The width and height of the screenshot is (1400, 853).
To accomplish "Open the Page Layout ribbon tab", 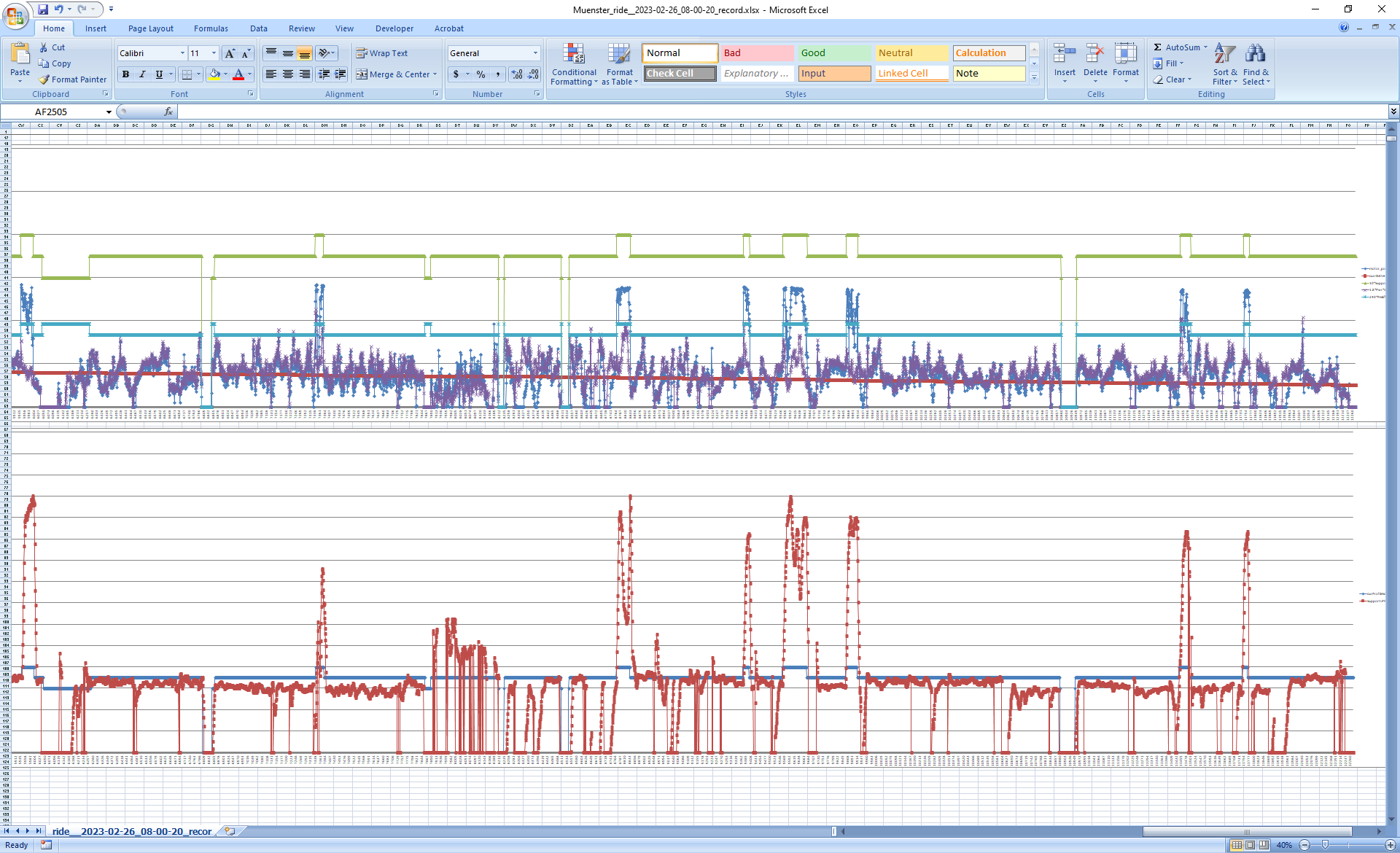I will click(150, 28).
